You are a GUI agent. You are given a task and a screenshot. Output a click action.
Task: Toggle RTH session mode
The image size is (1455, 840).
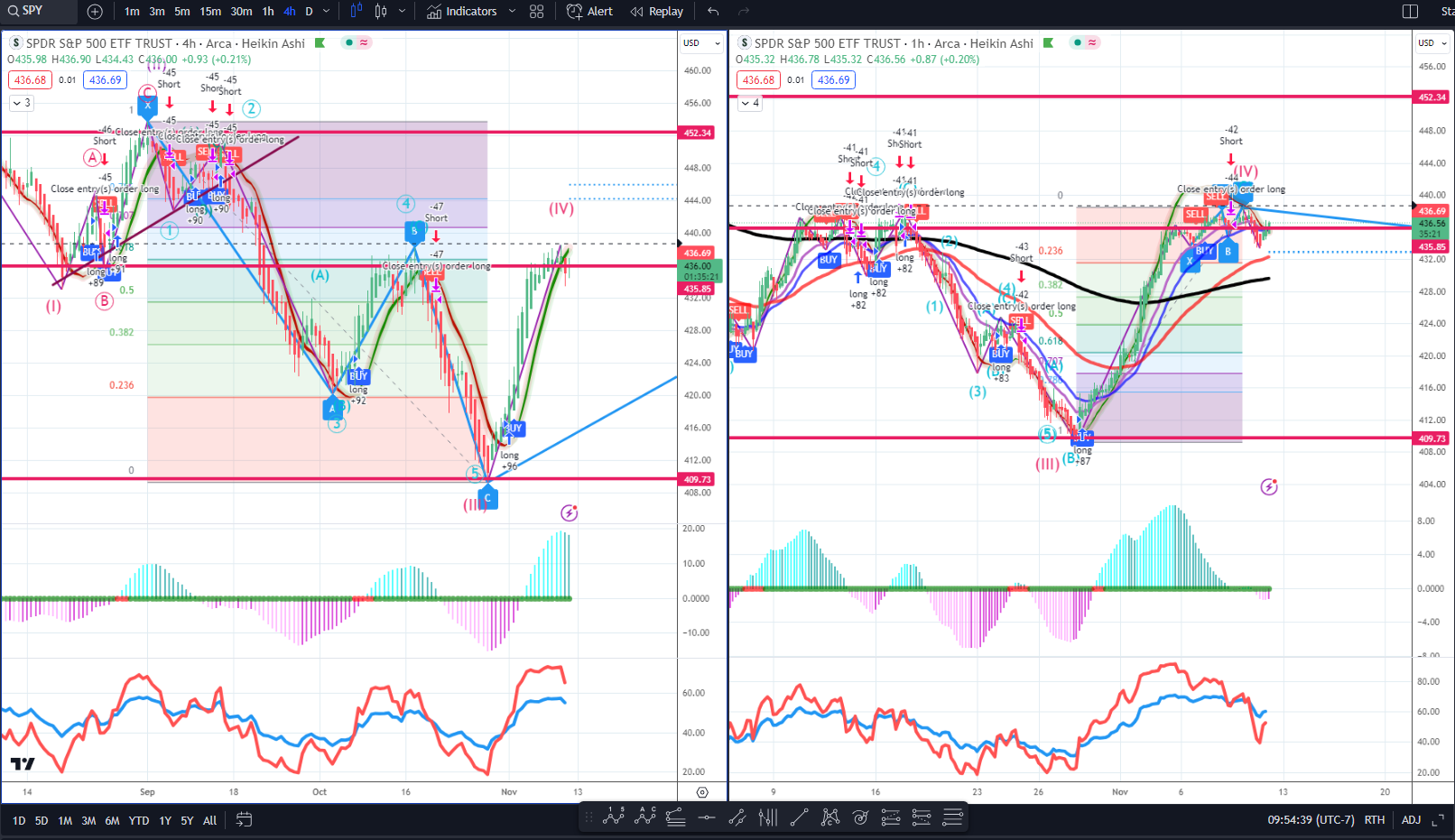pyautogui.click(x=1374, y=820)
